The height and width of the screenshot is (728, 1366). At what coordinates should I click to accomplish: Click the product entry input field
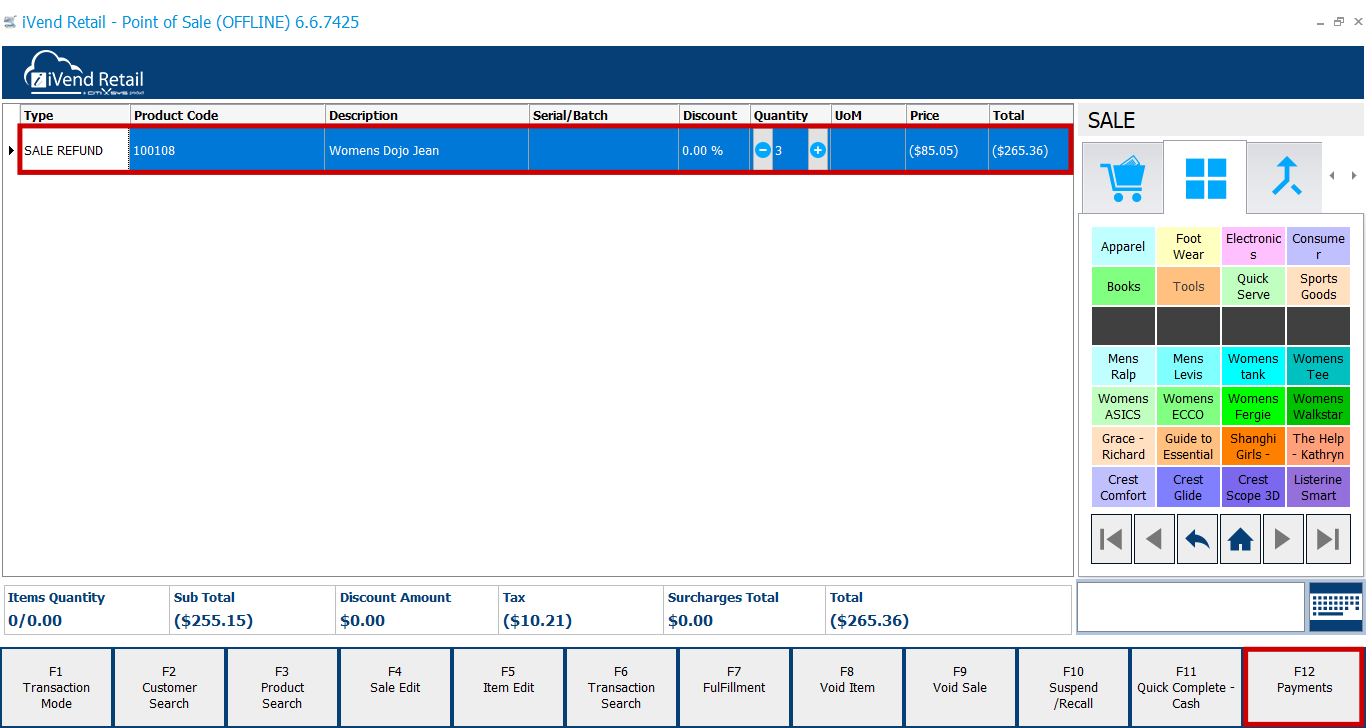[x=1191, y=607]
